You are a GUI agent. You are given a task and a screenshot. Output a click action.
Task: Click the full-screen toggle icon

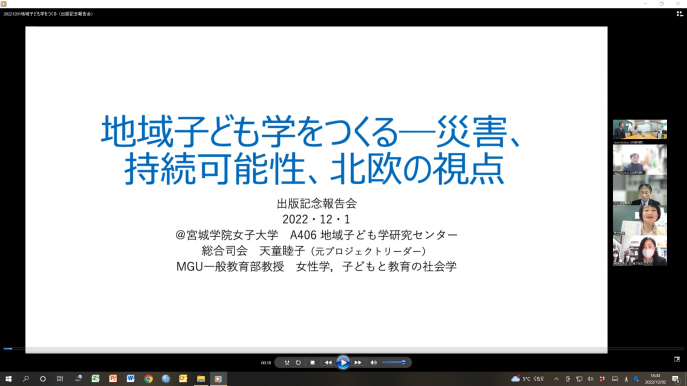tap(677, 359)
